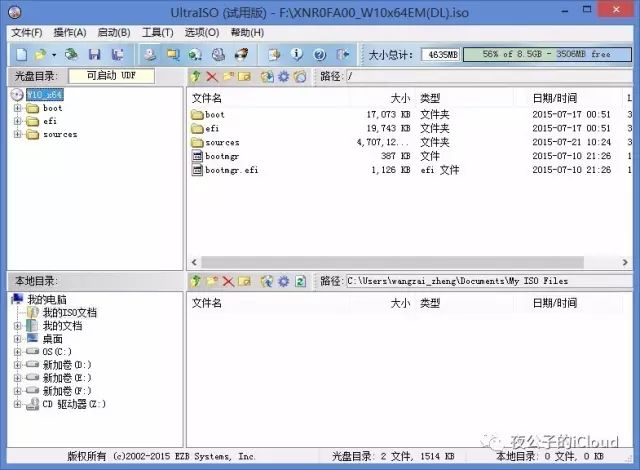Viewport: 640px width, 470px height.
Task: Sort image files by 类型 column header
Action: coord(464,98)
